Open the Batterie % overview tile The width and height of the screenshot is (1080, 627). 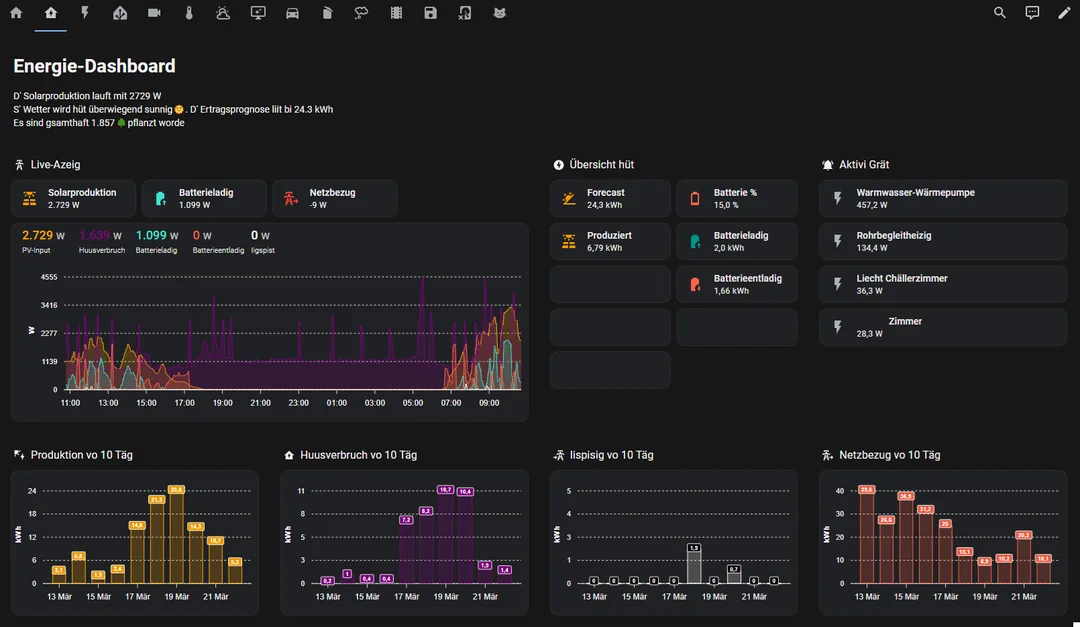click(736, 198)
